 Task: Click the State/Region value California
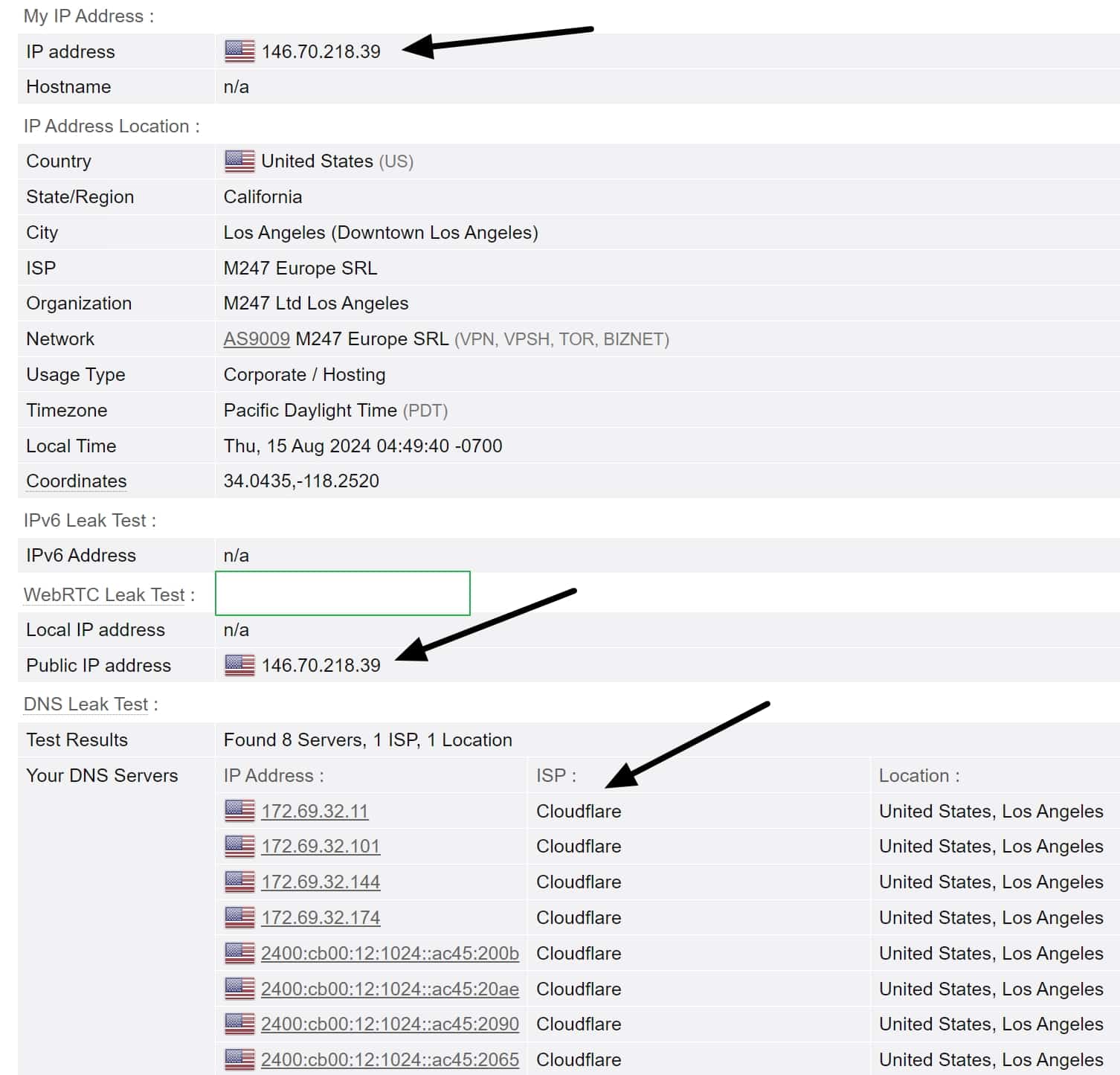[263, 197]
